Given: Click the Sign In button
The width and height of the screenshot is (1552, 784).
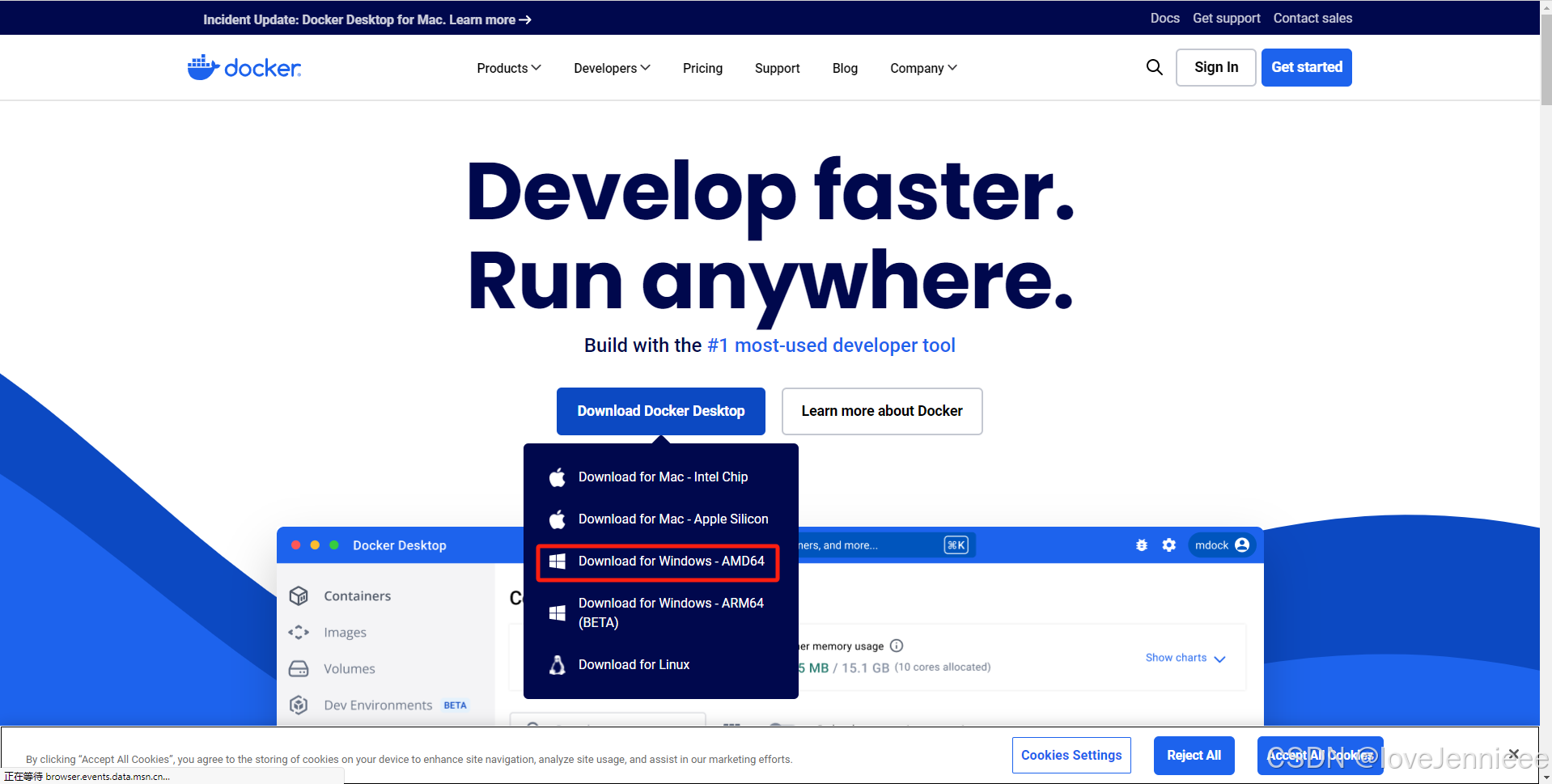Looking at the screenshot, I should (x=1215, y=67).
